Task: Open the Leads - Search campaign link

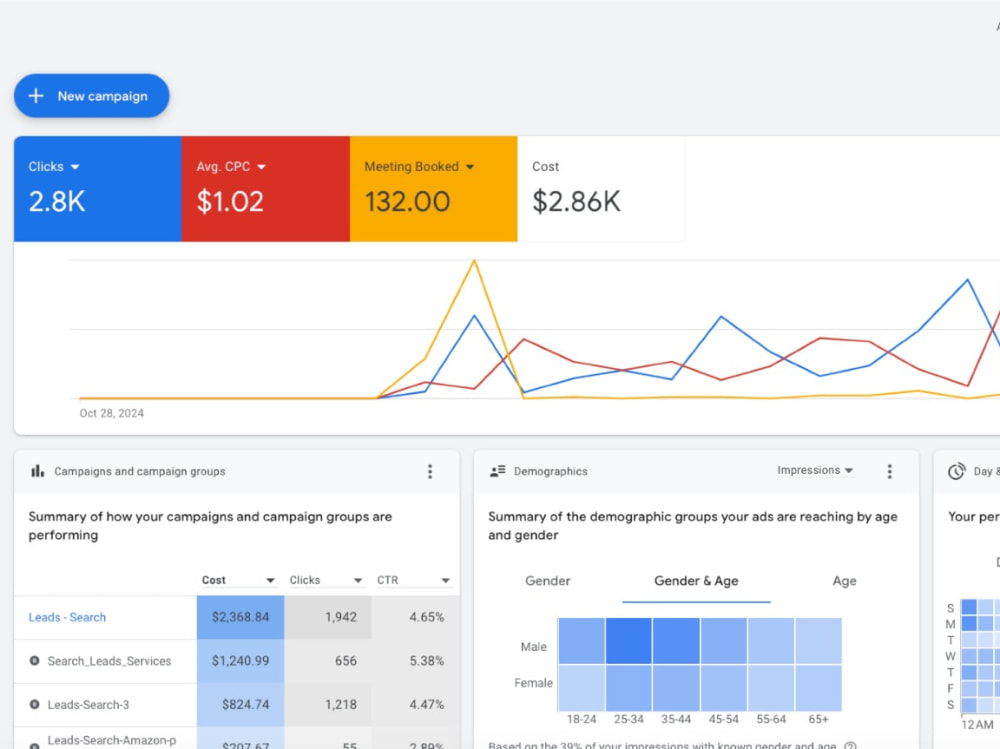Action: coord(67,617)
